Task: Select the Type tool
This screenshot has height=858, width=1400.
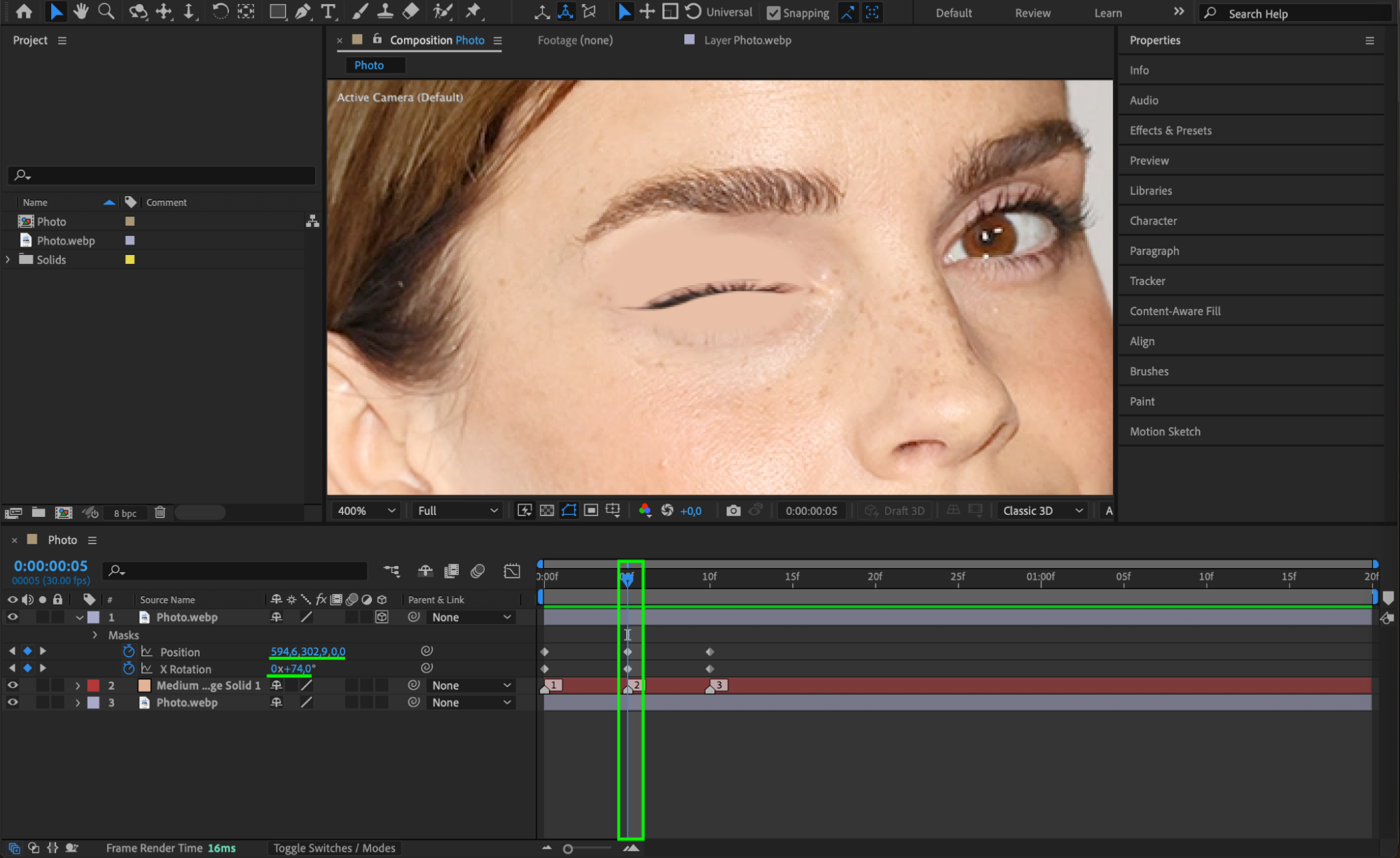Action: coord(328,11)
